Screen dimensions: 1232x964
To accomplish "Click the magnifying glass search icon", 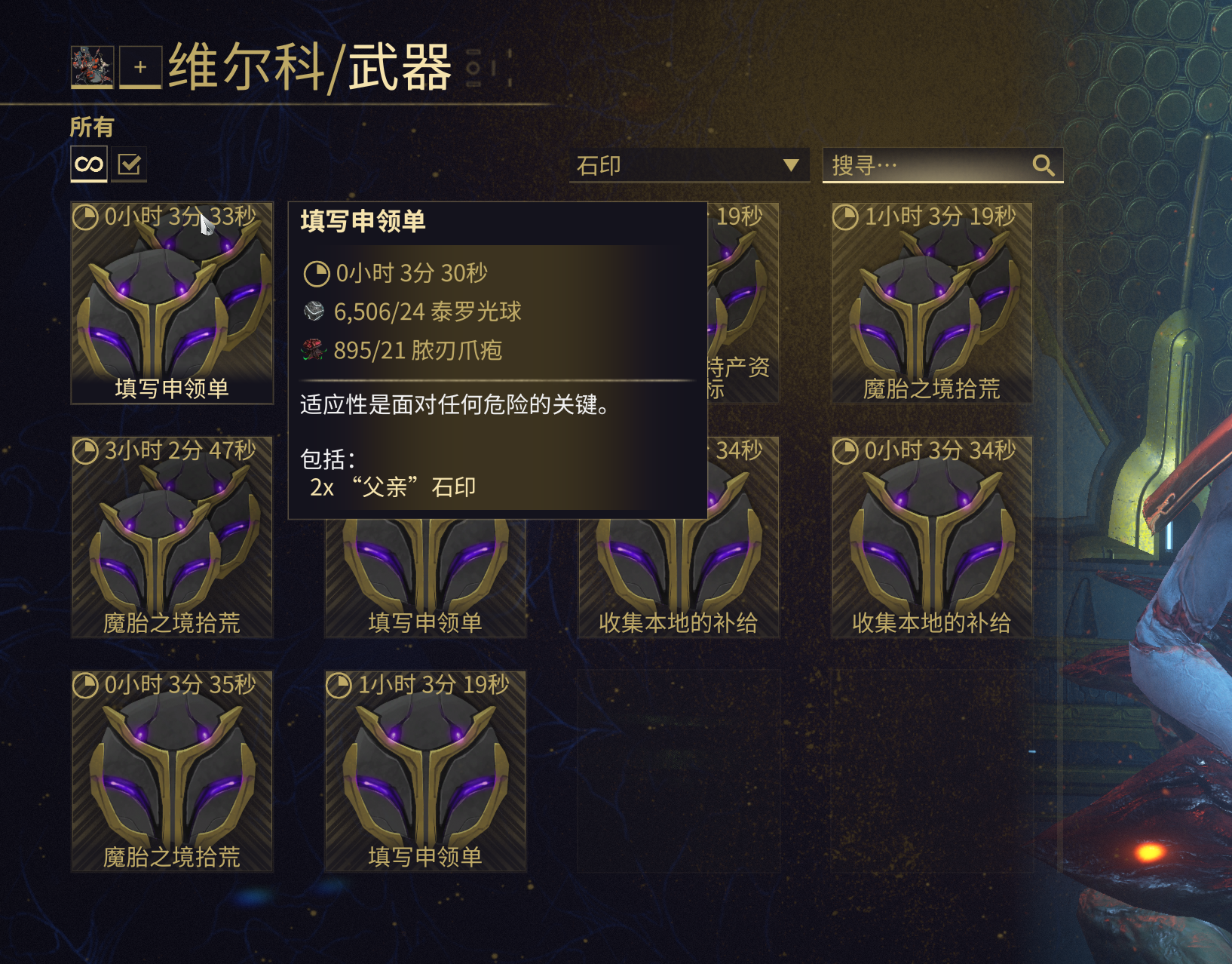I will [1044, 165].
